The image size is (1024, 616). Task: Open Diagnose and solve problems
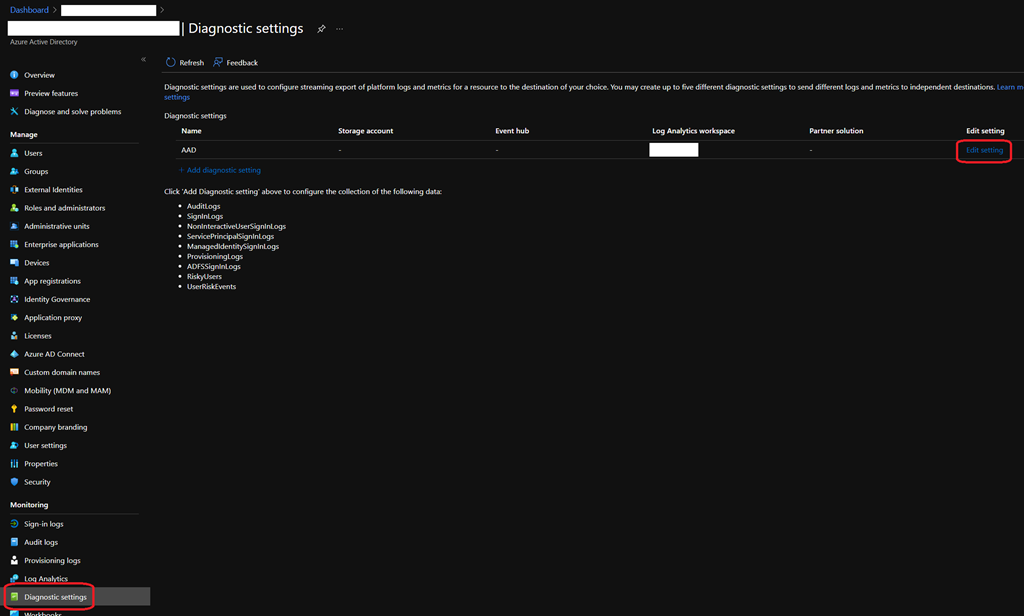(72, 112)
